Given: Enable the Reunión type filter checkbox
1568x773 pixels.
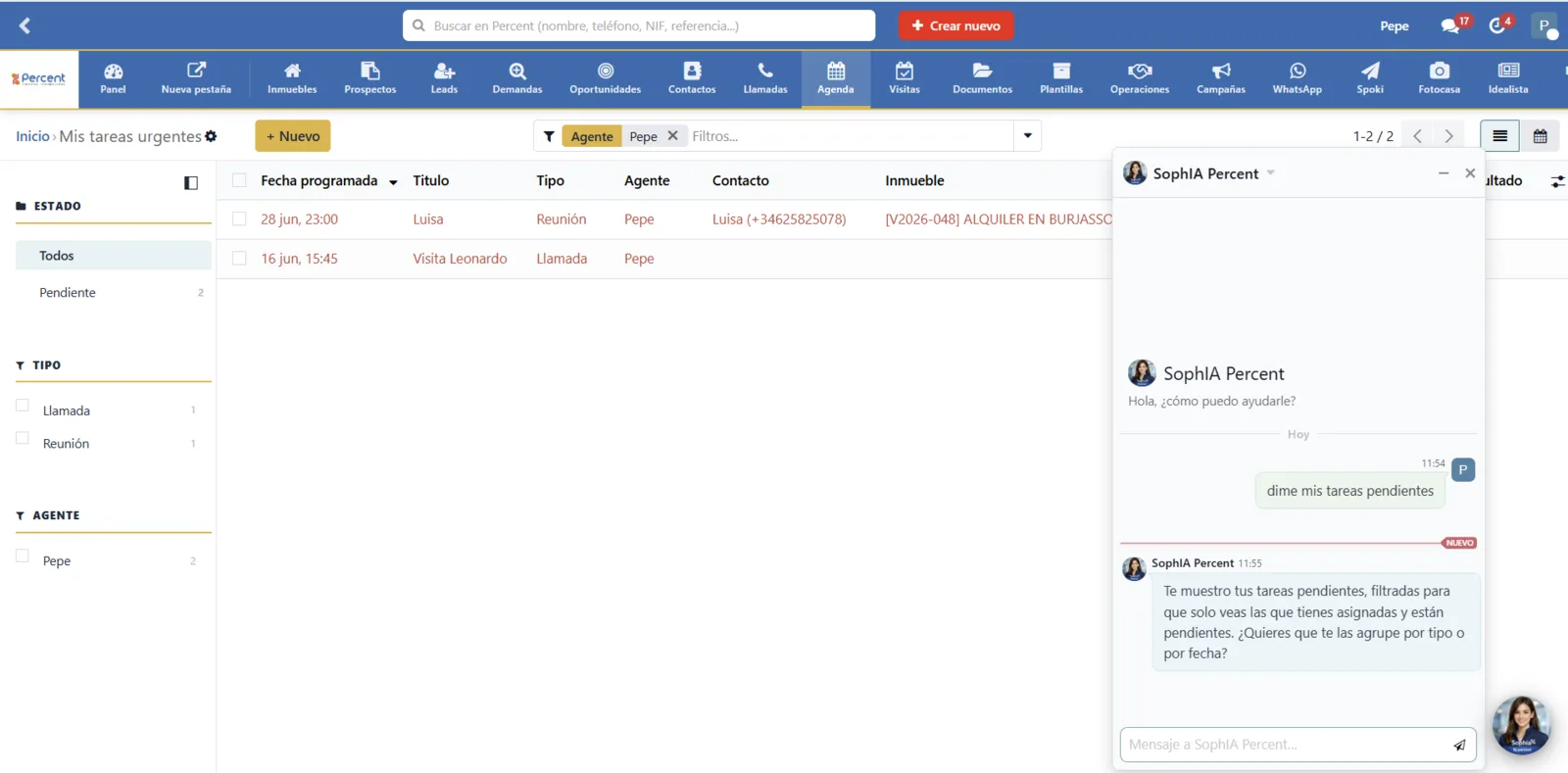Looking at the screenshot, I should [x=23, y=439].
